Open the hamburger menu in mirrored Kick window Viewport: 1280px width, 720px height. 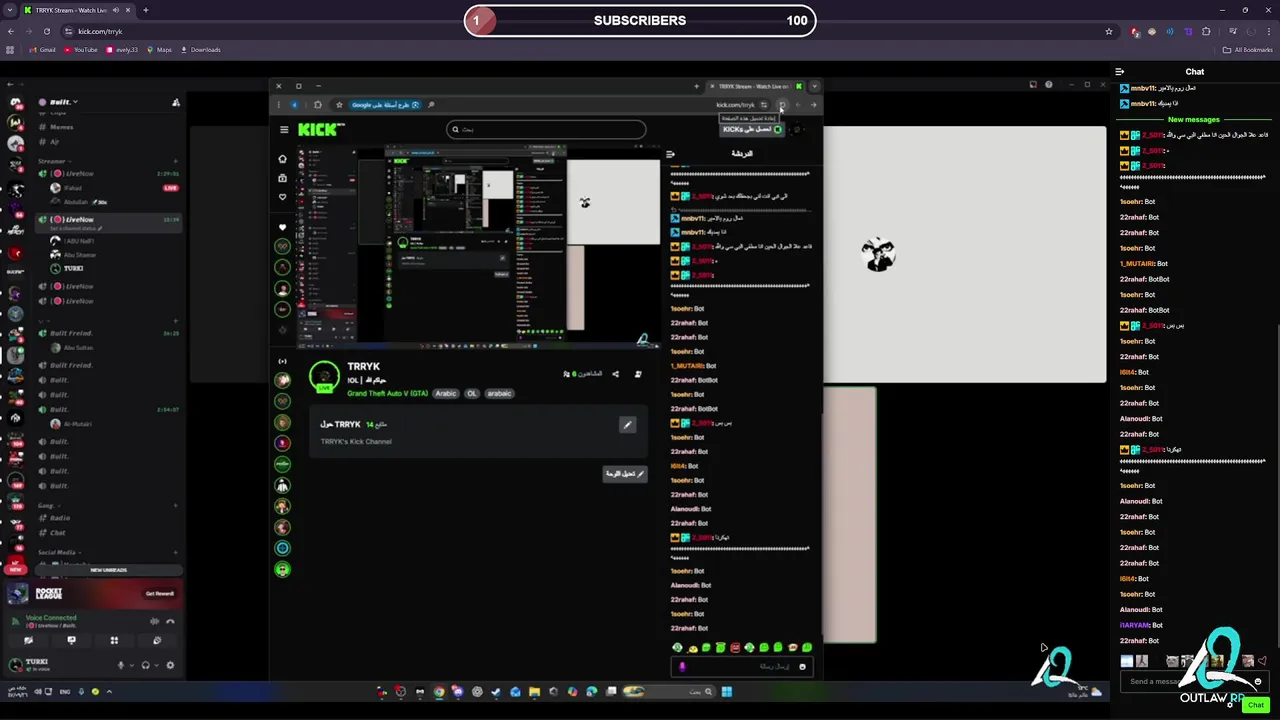pos(284,130)
